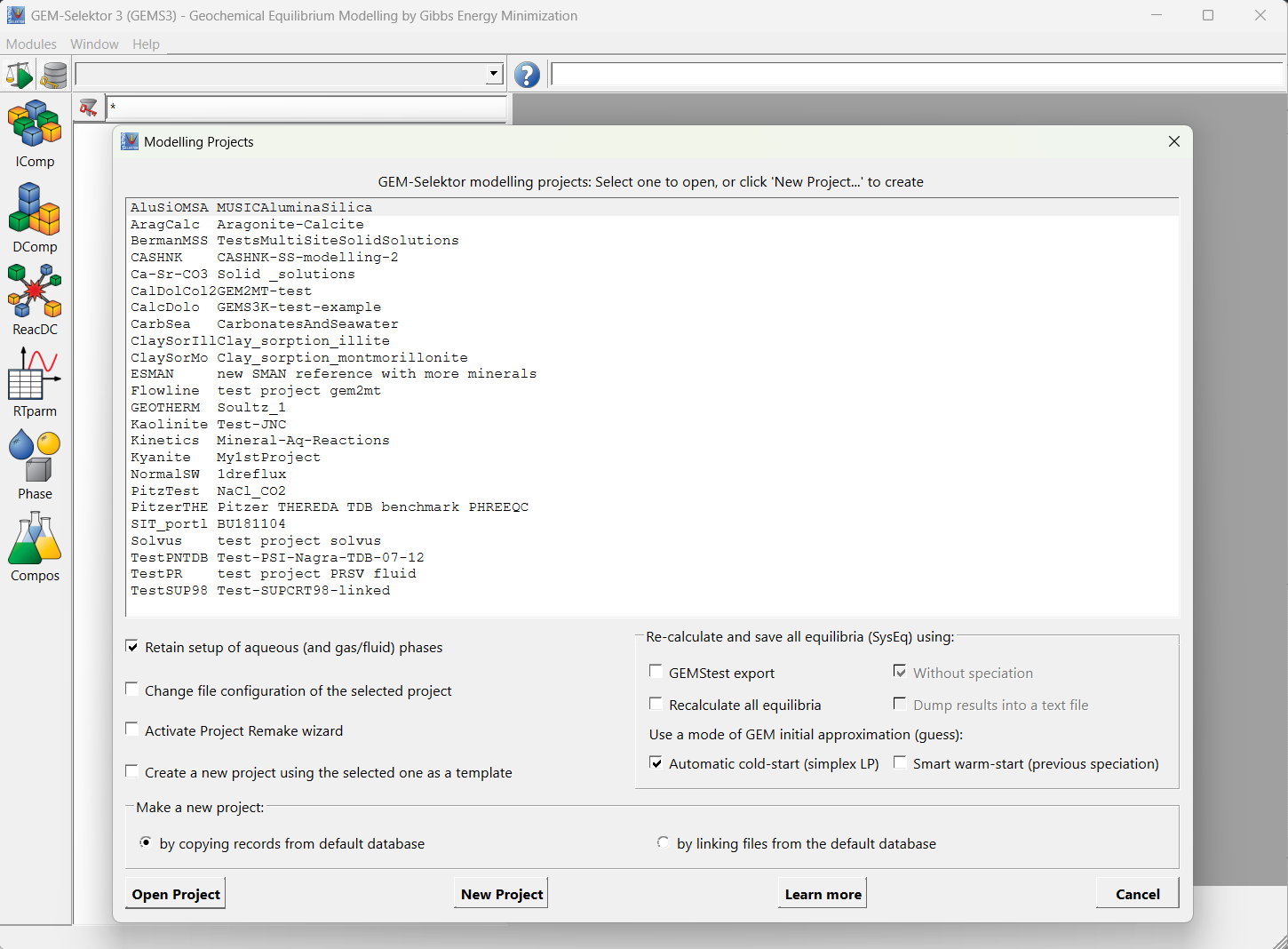Click the Learn more button
The image size is (1288, 949).
[x=823, y=894]
